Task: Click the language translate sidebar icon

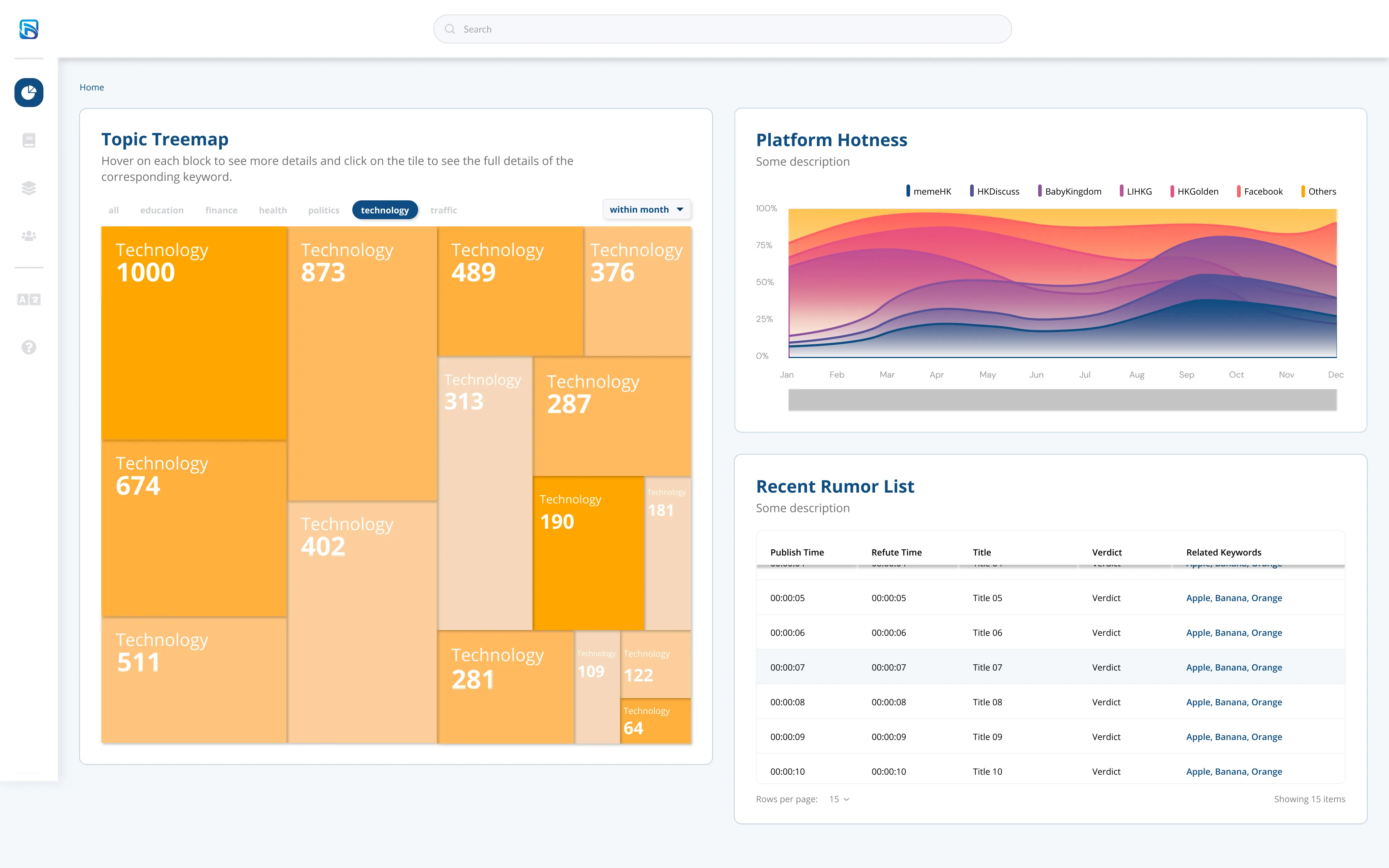Action: (x=29, y=299)
